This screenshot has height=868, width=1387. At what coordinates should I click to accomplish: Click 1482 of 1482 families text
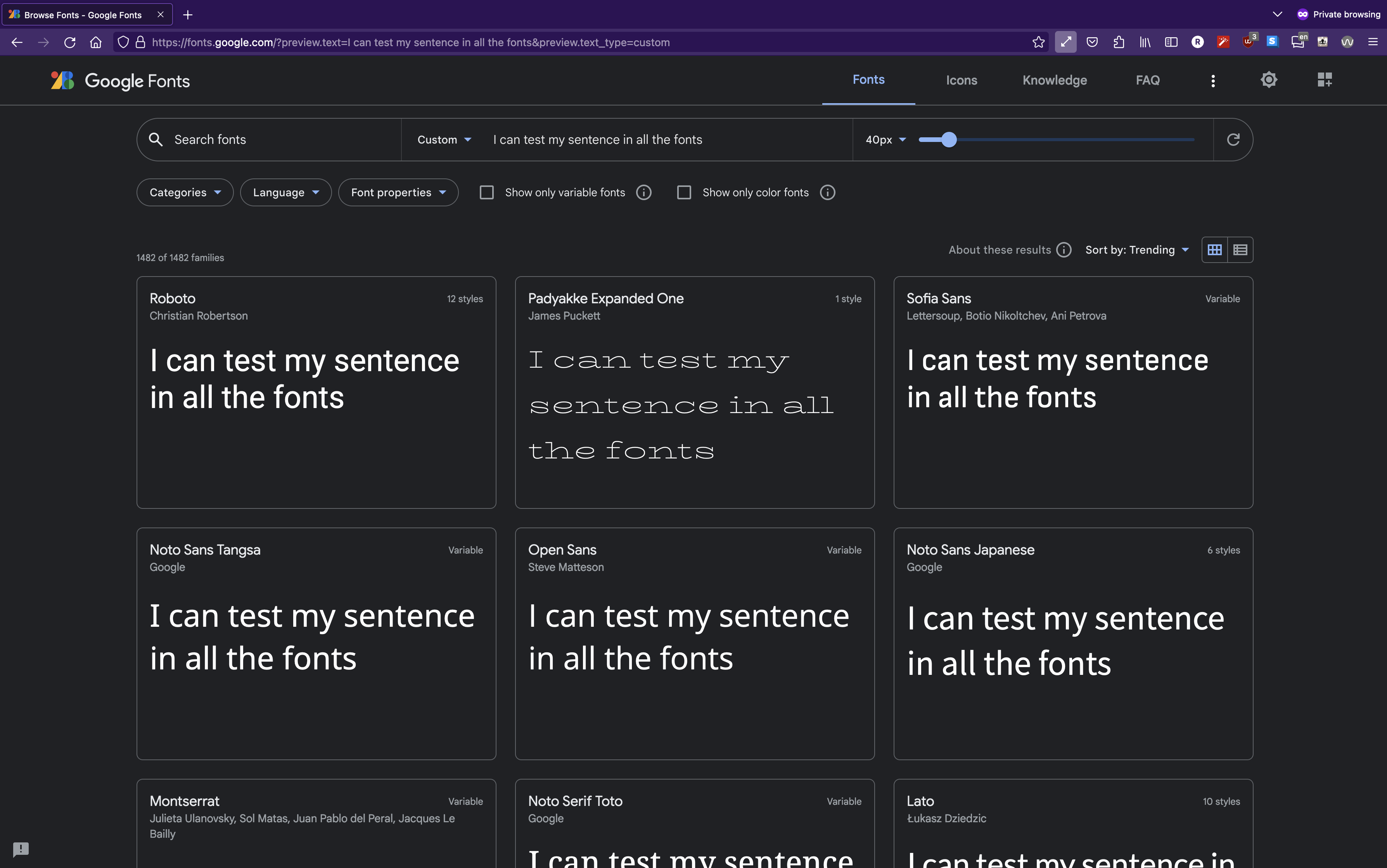tap(180, 258)
